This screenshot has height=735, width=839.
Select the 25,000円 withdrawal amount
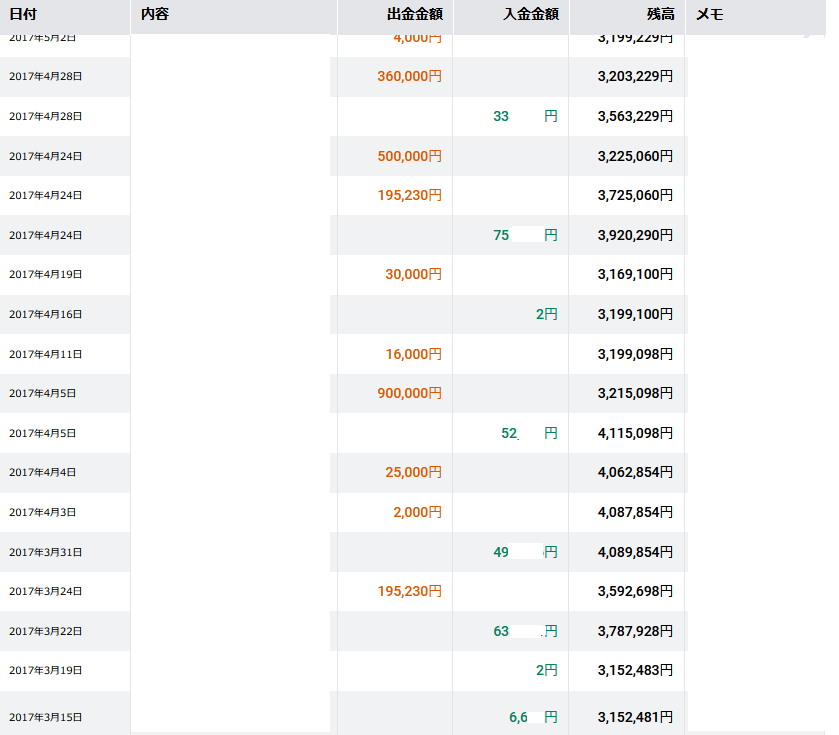[414, 472]
